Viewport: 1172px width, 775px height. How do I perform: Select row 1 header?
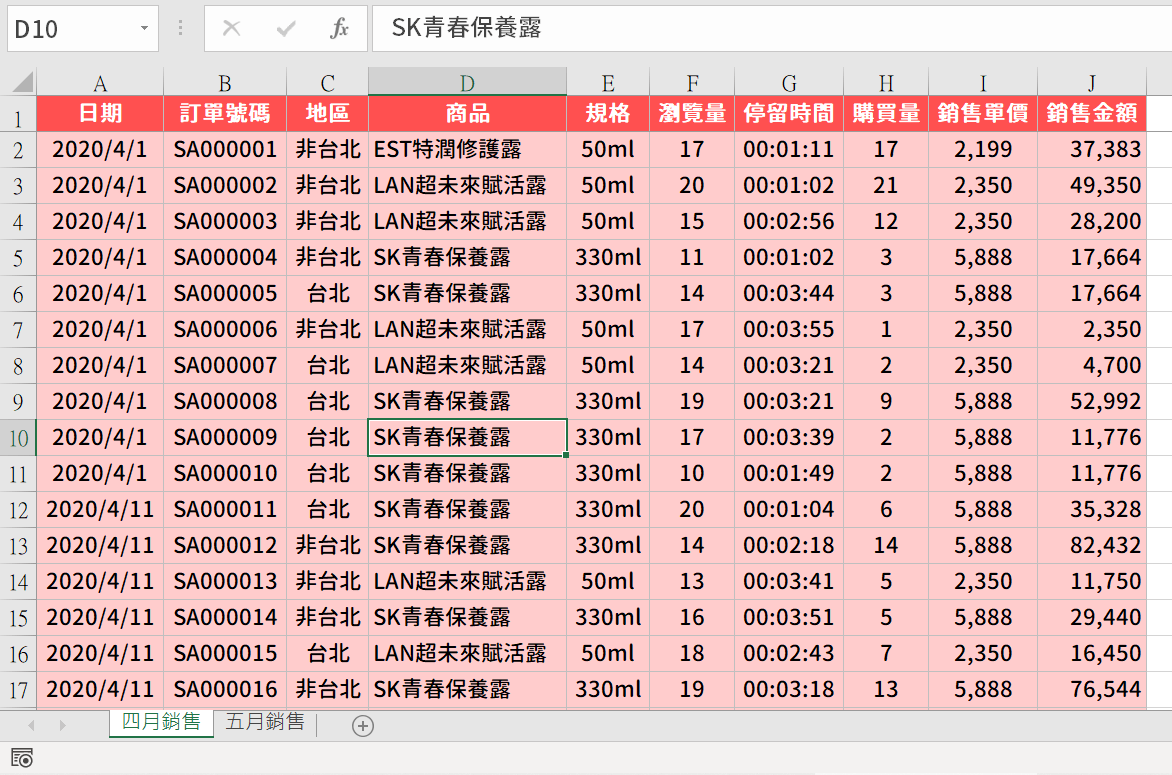pyautogui.click(x=18, y=114)
